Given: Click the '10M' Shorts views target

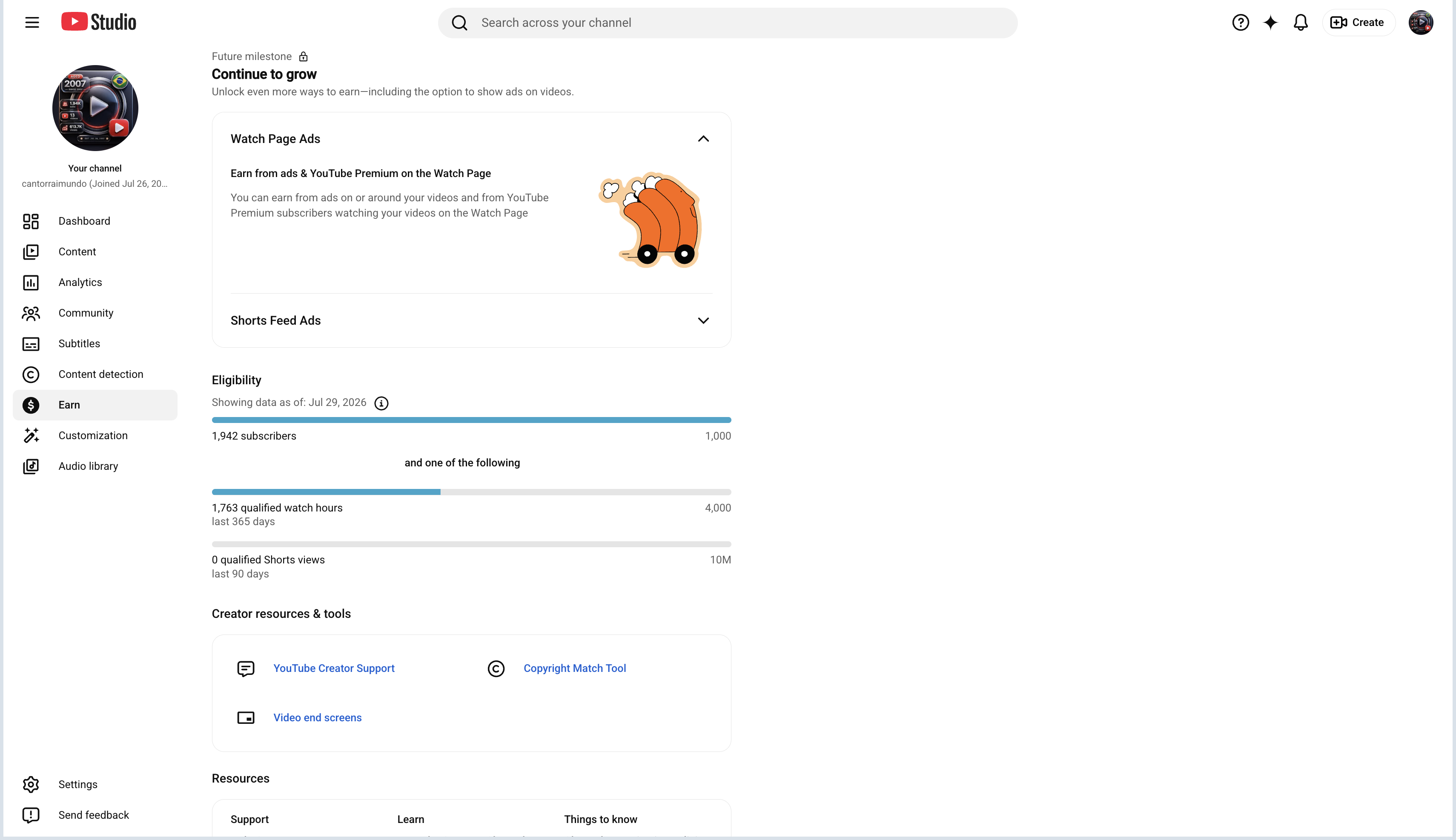Looking at the screenshot, I should point(720,560).
